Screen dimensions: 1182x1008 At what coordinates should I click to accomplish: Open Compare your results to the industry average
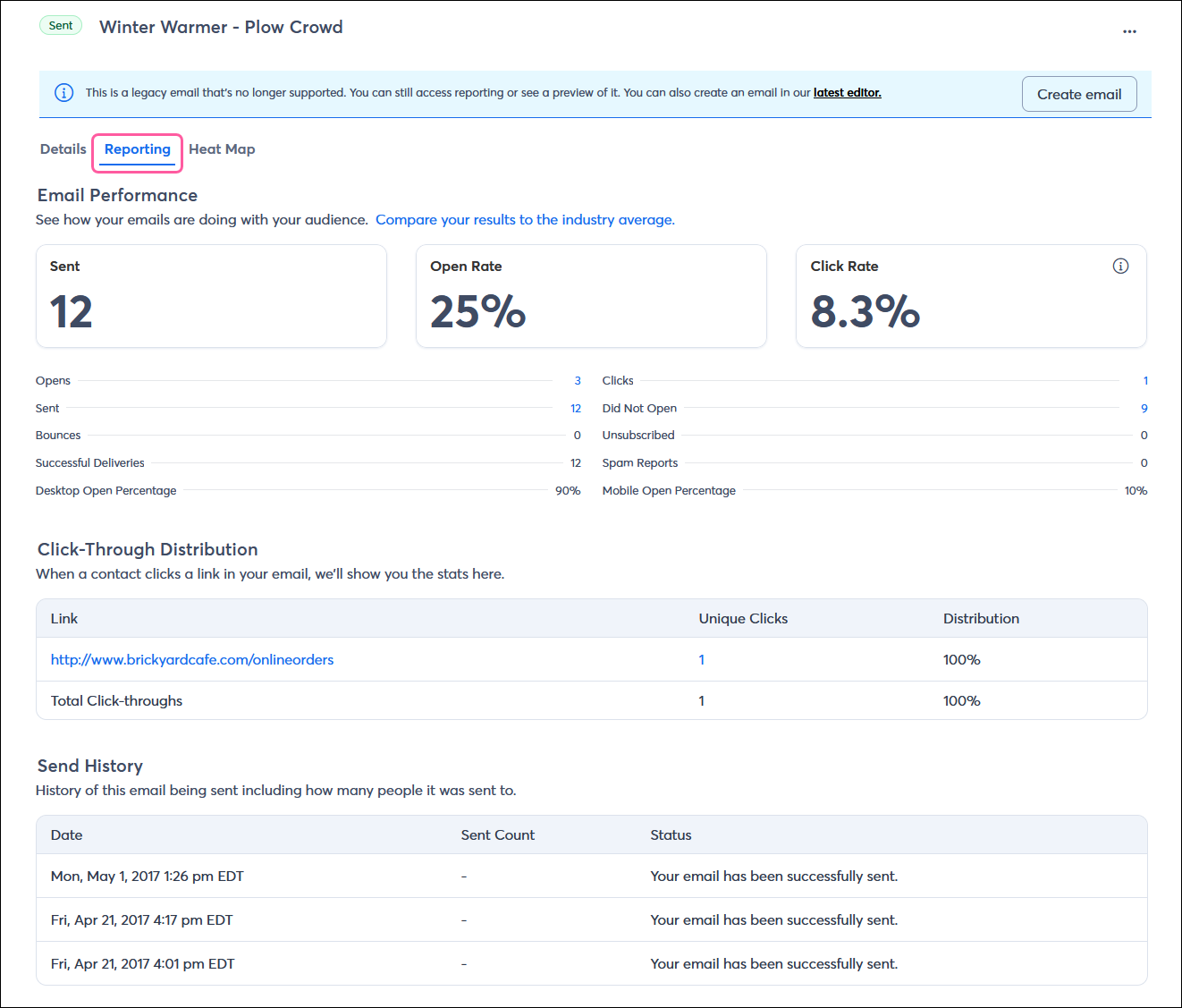point(525,220)
